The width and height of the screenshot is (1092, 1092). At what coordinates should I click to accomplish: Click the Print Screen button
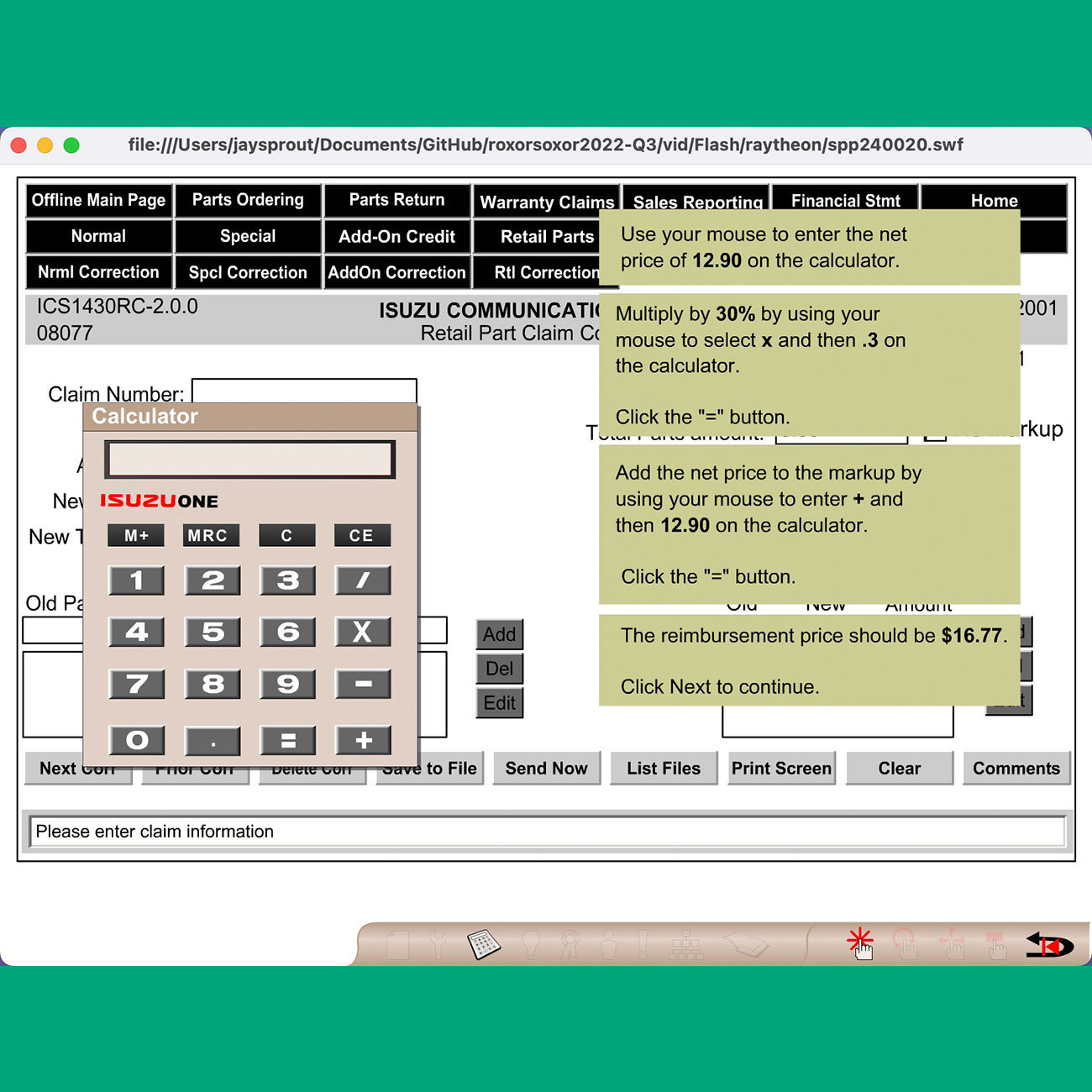(781, 768)
